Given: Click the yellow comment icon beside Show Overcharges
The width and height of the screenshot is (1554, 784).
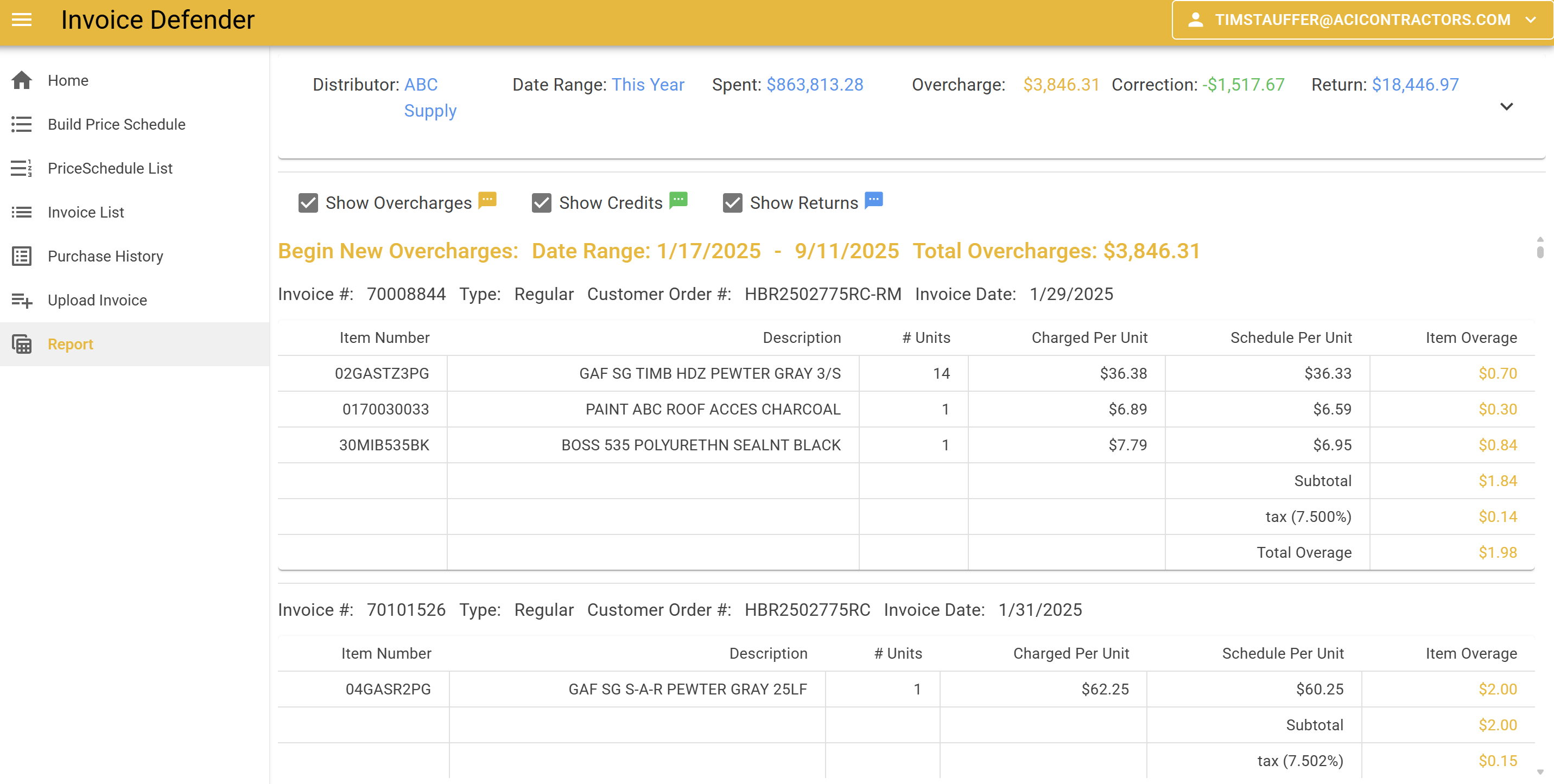Looking at the screenshot, I should 487,199.
